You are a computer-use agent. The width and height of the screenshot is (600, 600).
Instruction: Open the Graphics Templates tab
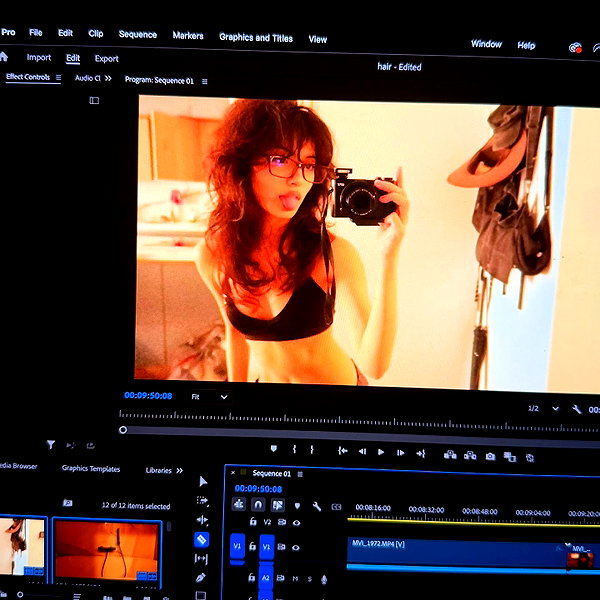pos(91,469)
